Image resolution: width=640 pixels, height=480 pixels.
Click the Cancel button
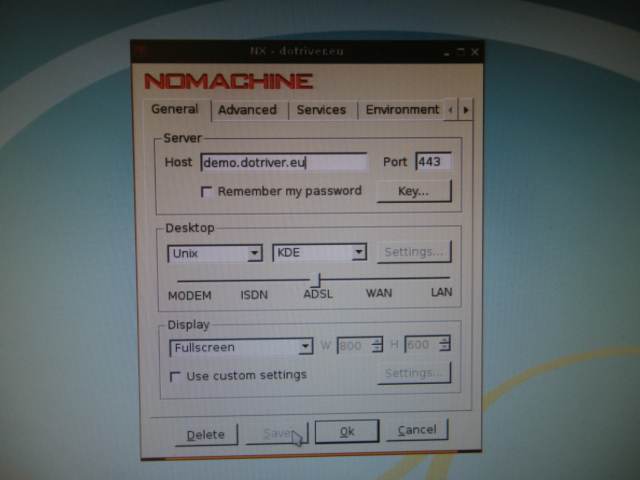tap(417, 431)
